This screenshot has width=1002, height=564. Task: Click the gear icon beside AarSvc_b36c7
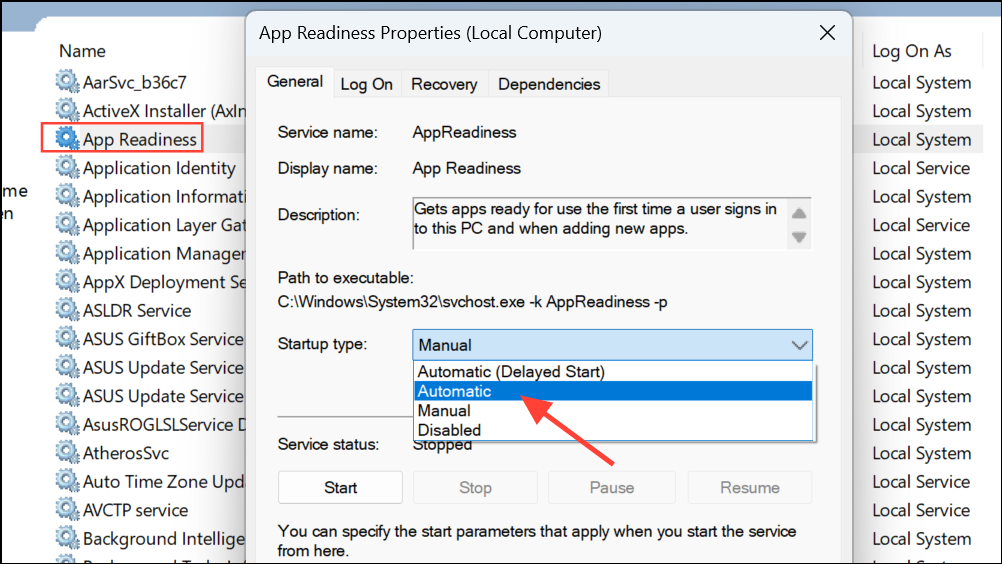click(x=67, y=82)
